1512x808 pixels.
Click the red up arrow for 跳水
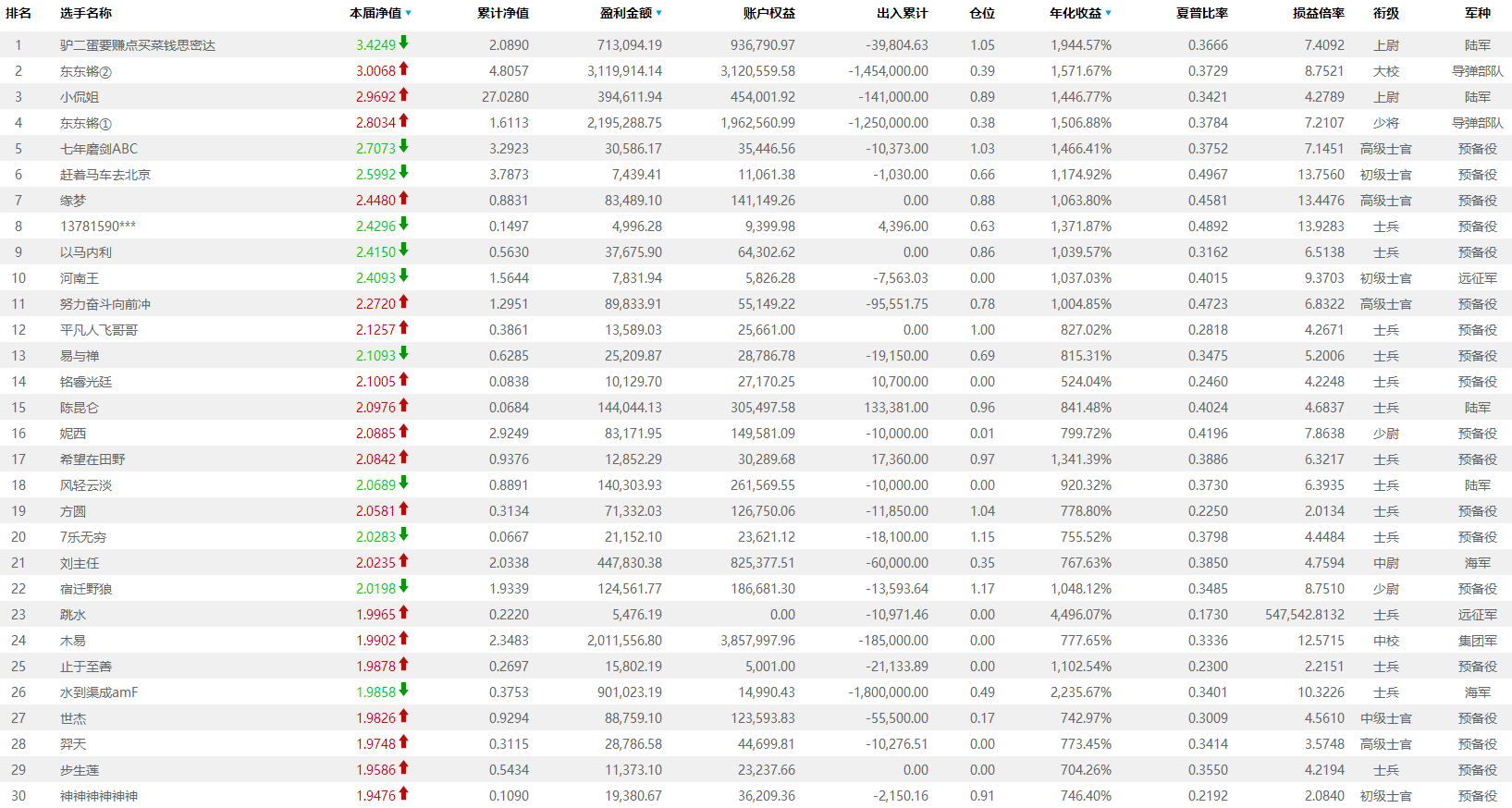(404, 612)
